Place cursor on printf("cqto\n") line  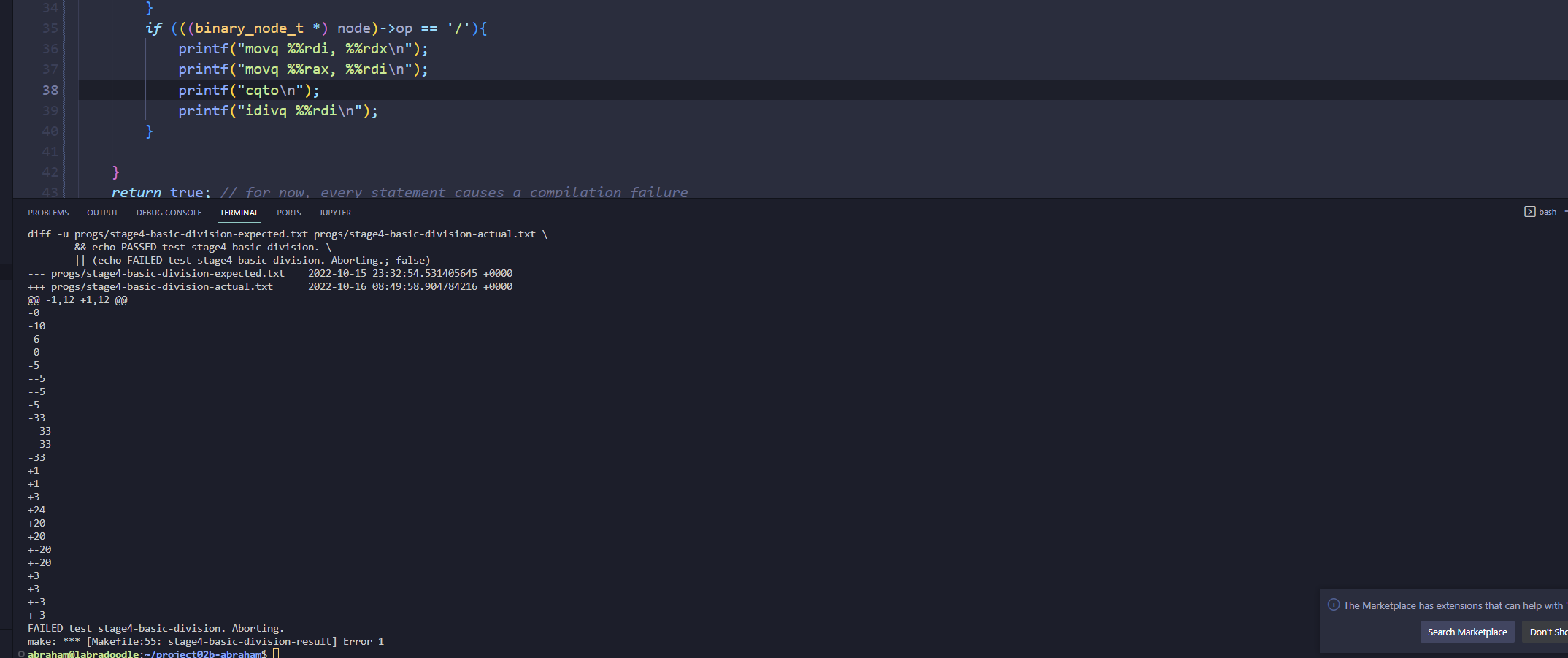(x=248, y=90)
